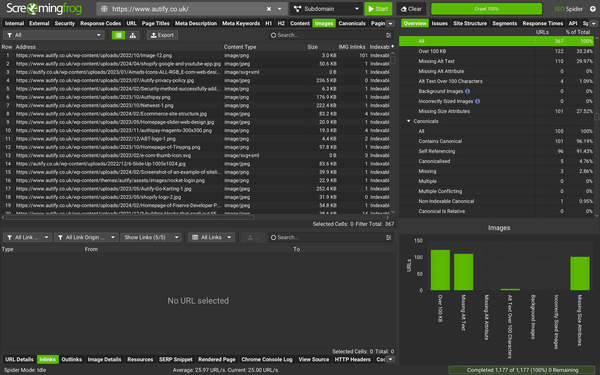The width and height of the screenshot is (600, 375).
Task: Open the Security tab
Action: (65, 23)
